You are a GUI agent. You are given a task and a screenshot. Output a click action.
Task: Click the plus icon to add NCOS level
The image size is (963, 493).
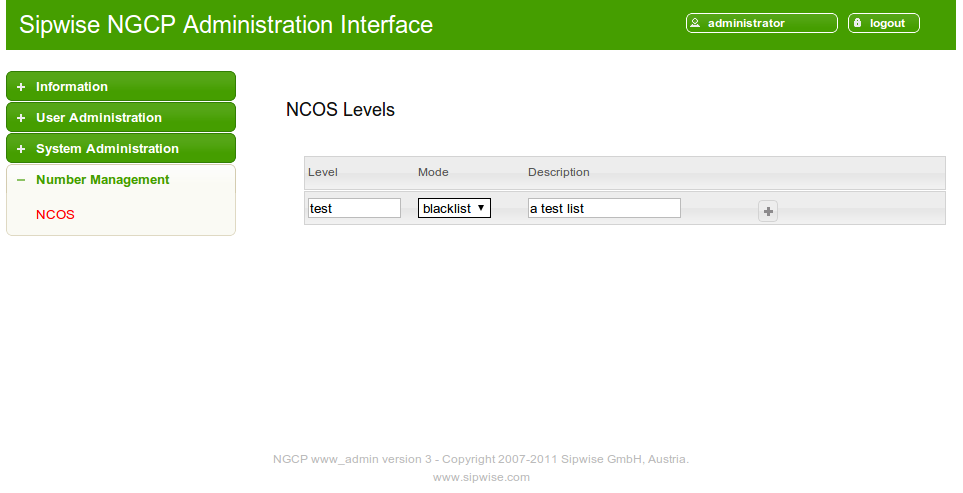[768, 211]
